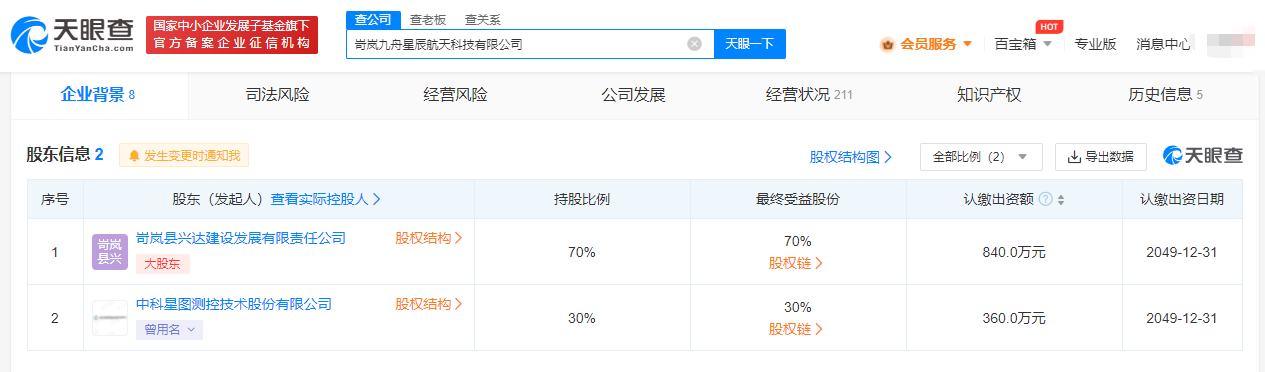Select the 司法风险 tab
Screen dimensions: 1265x372
pyautogui.click(x=277, y=95)
